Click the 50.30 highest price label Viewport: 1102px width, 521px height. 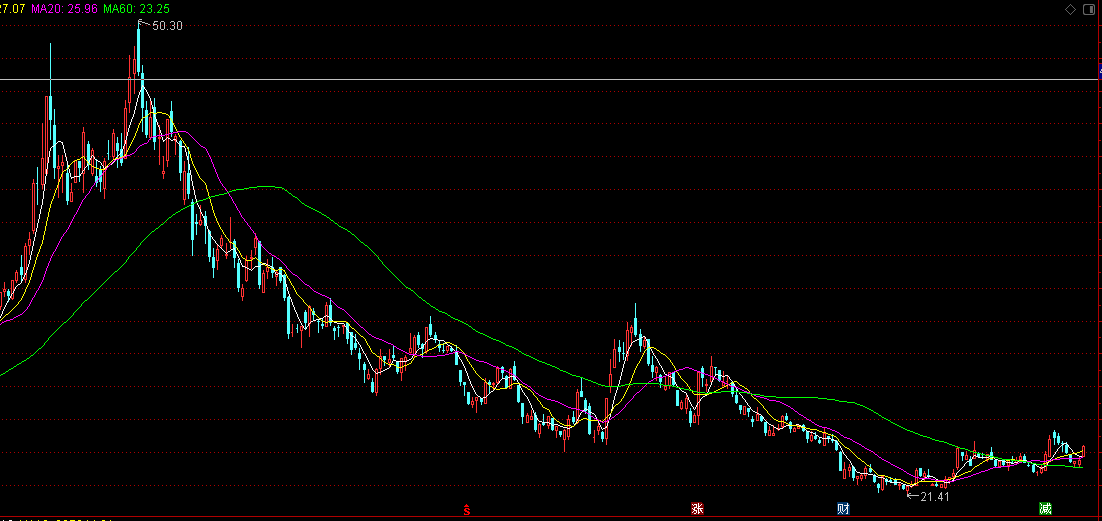pos(167,26)
